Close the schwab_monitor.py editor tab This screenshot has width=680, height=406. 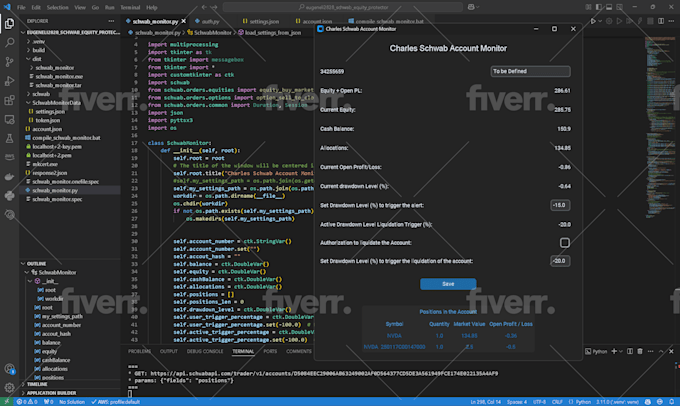click(183, 21)
